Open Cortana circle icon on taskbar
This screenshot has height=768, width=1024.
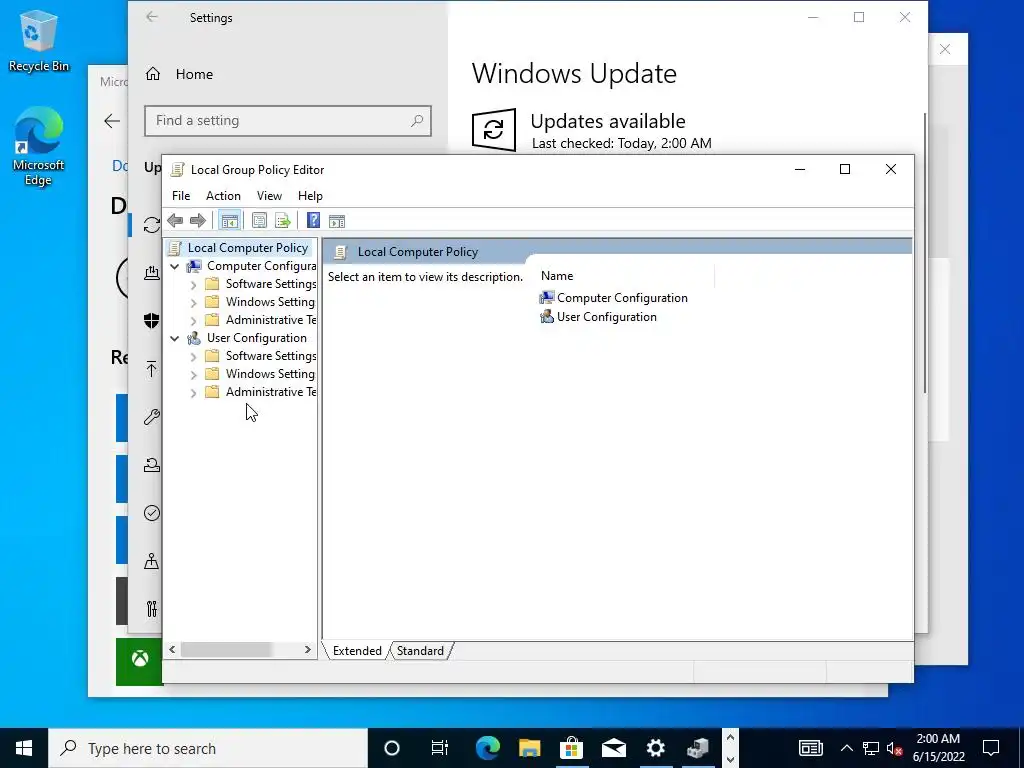pyautogui.click(x=392, y=748)
